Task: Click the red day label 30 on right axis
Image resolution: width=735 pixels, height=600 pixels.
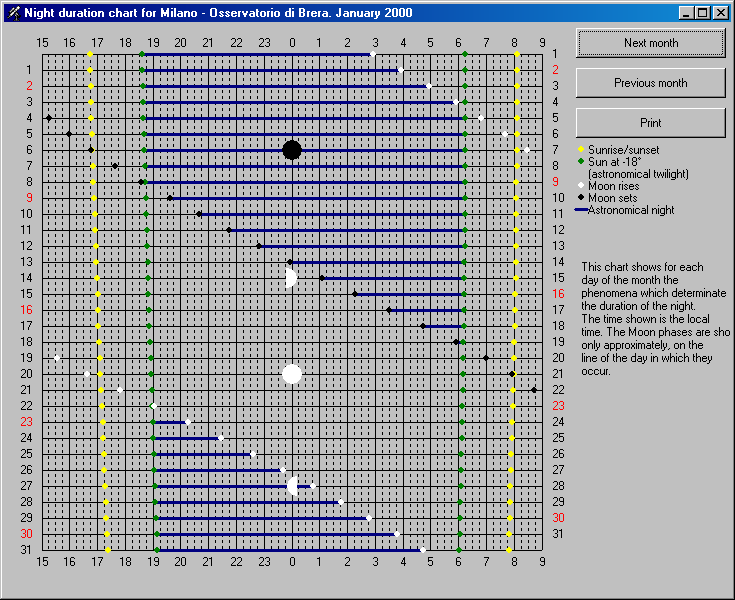Action: (558, 518)
